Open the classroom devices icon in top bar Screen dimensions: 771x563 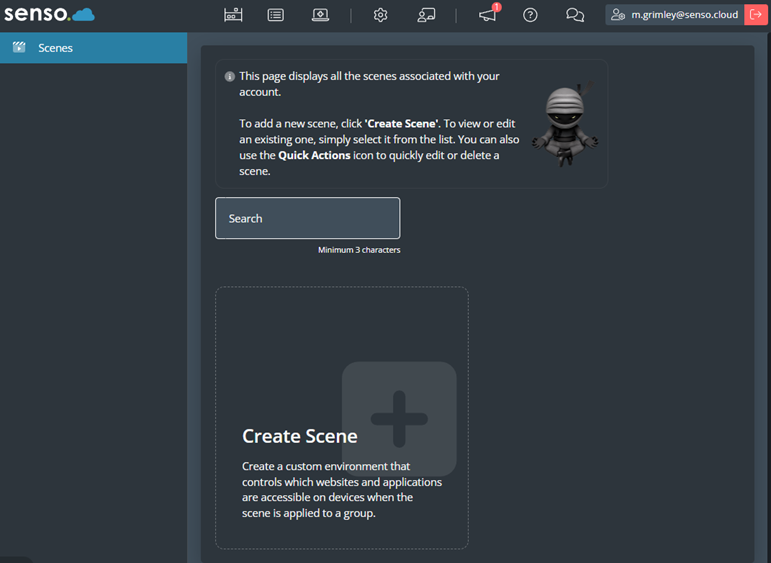233,15
